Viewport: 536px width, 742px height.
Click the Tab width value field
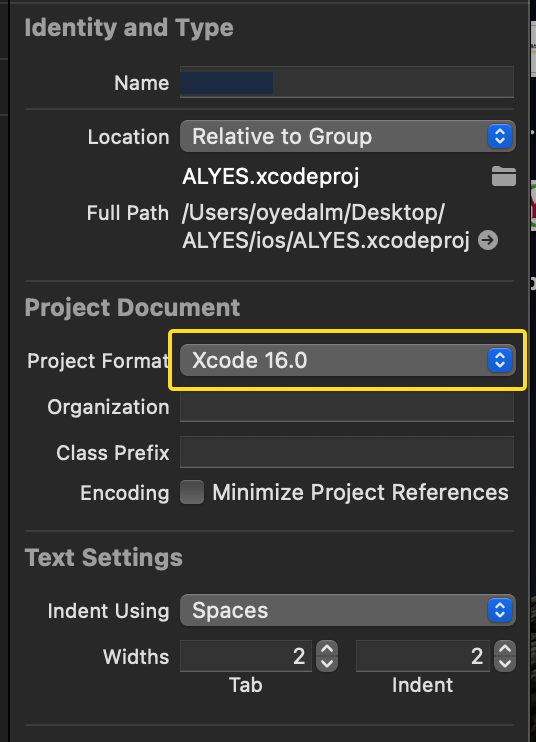click(246, 656)
